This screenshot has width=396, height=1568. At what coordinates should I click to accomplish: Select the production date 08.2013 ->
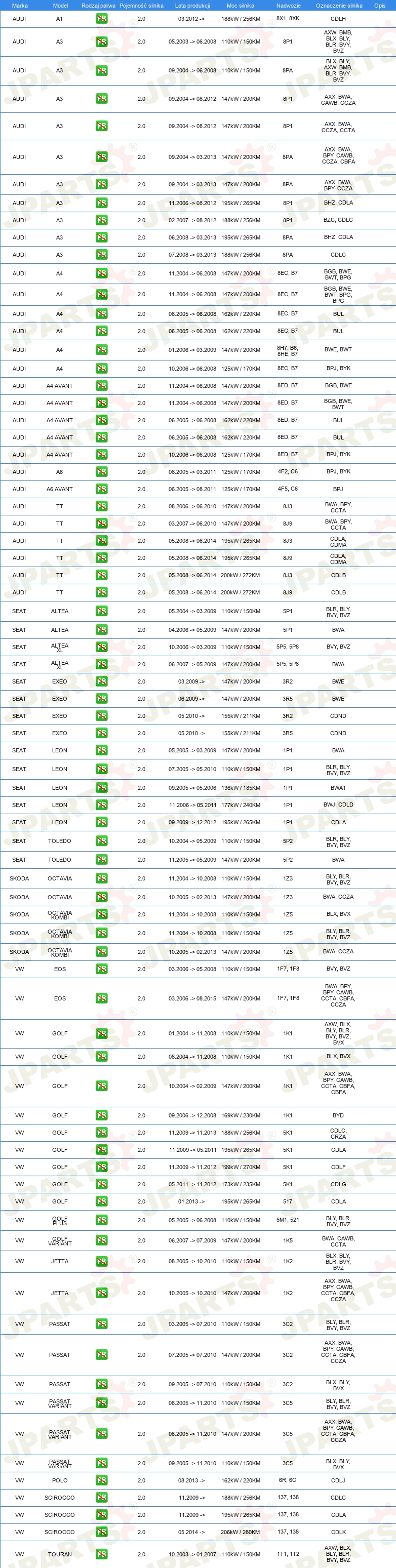pos(192,1480)
